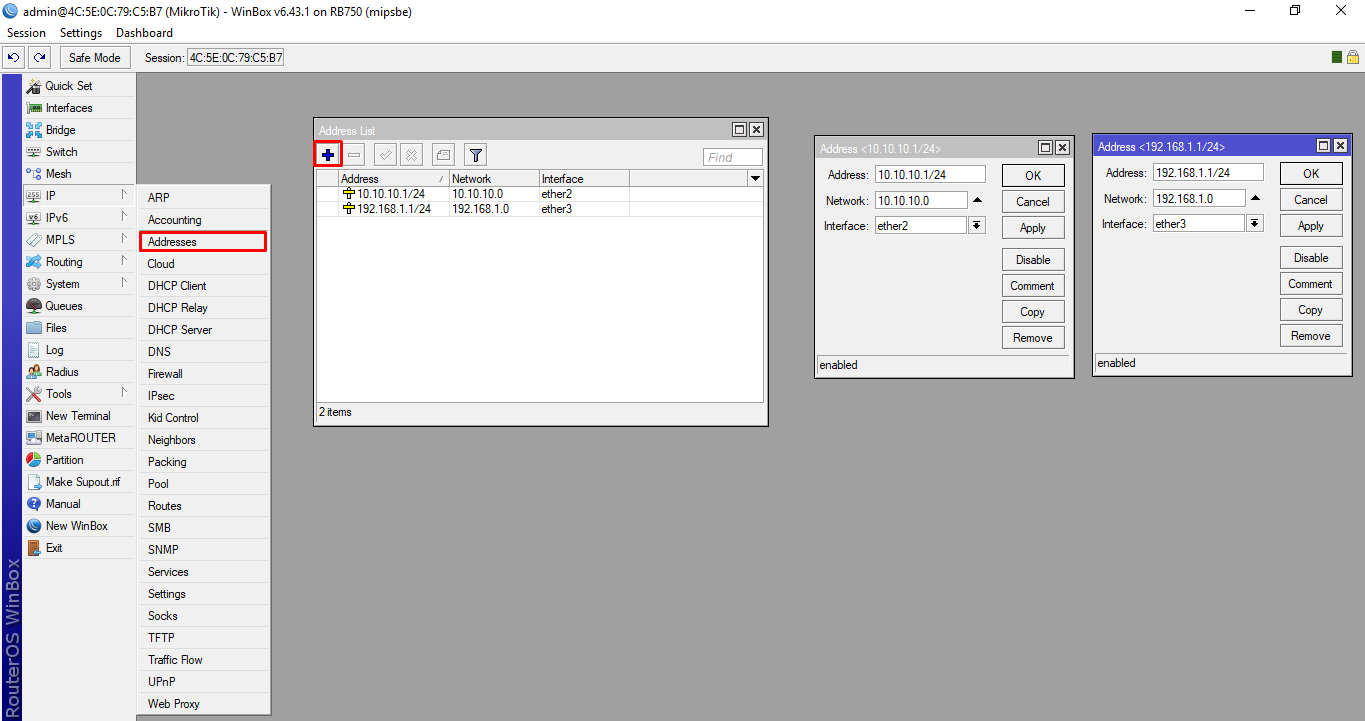The image size is (1365, 721).
Task: Open the Session menu
Action: 26,33
